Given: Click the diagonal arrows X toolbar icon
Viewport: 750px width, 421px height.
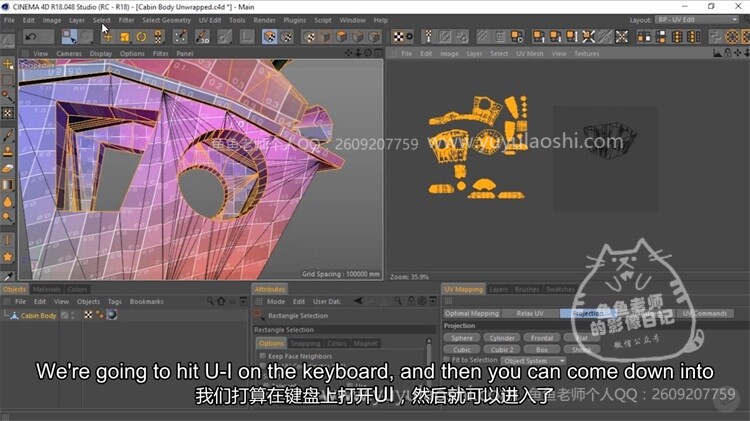Looking at the screenshot, I should pos(621,37).
